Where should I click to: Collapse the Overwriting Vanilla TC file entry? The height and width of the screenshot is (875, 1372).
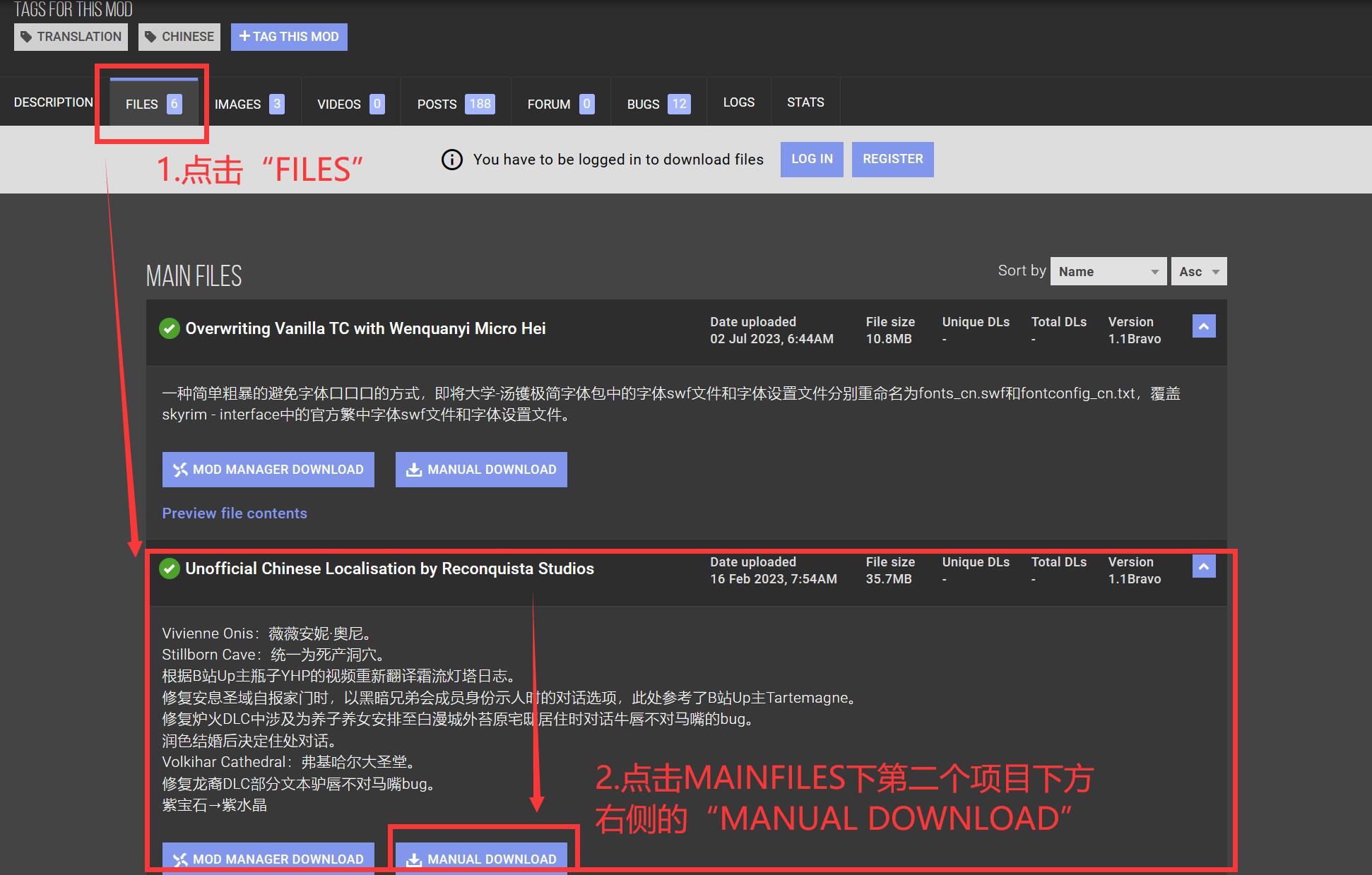pyautogui.click(x=1204, y=326)
